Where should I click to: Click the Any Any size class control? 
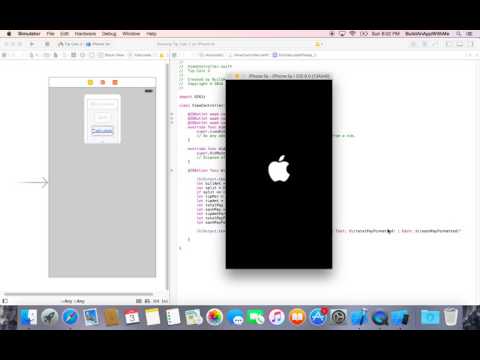pos(73,301)
